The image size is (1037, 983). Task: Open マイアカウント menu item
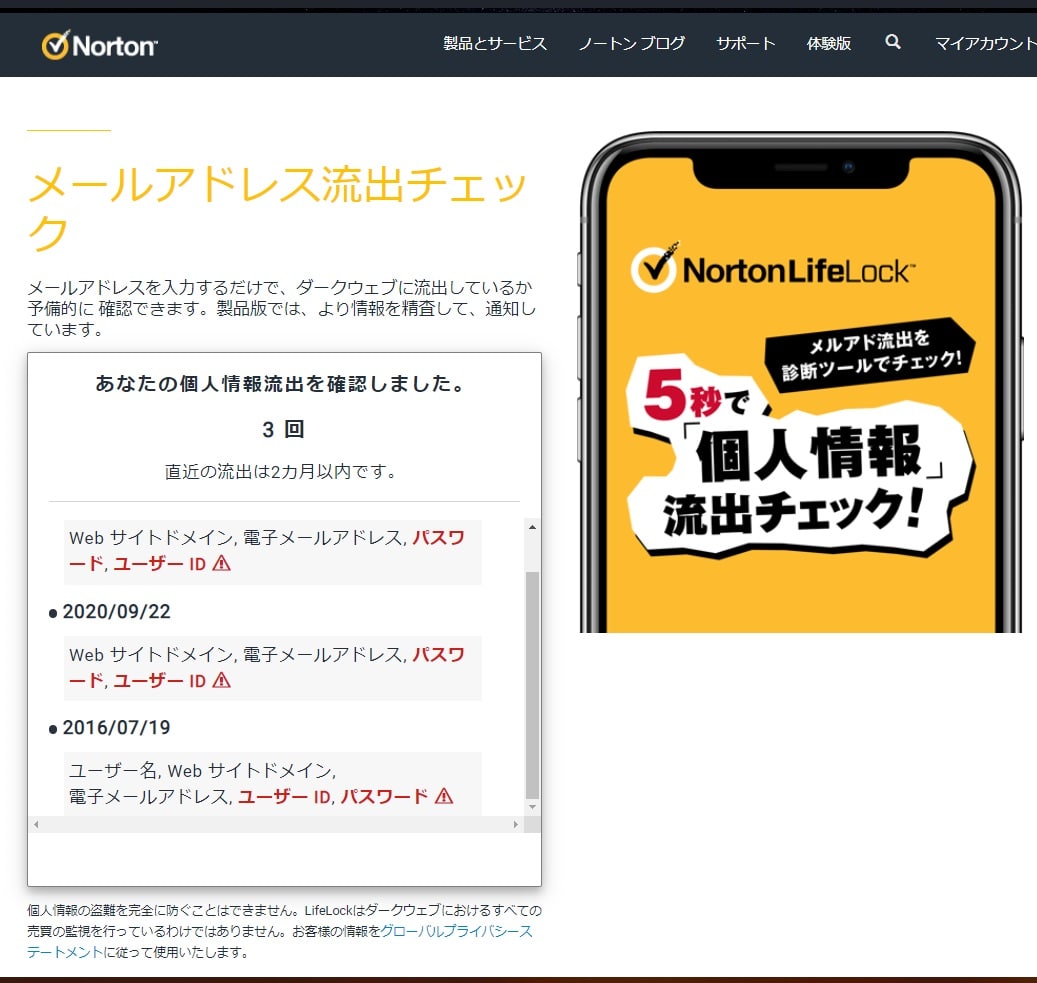point(985,44)
